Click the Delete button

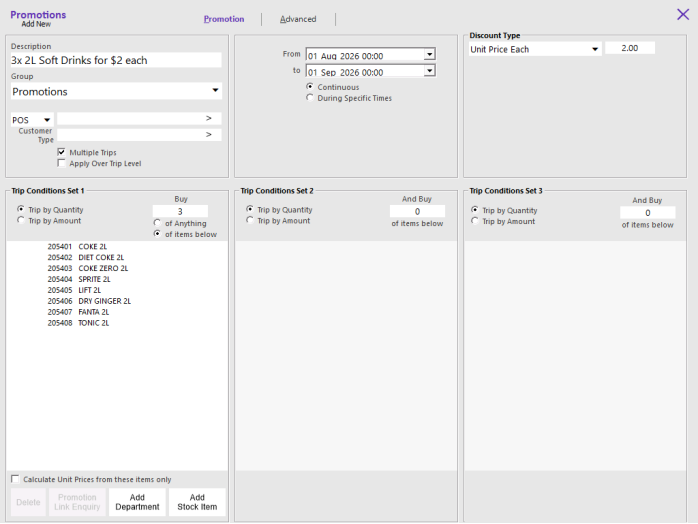click(x=28, y=502)
